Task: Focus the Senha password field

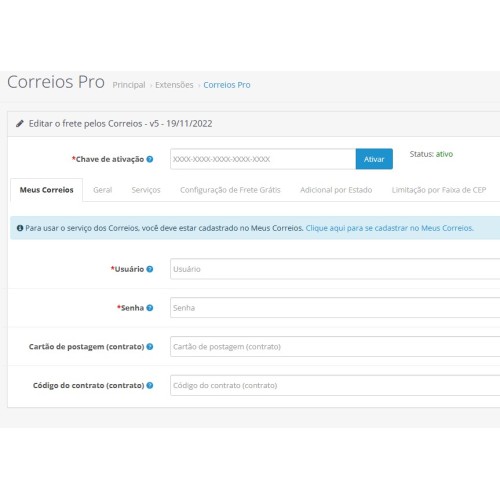Action: 335,307
